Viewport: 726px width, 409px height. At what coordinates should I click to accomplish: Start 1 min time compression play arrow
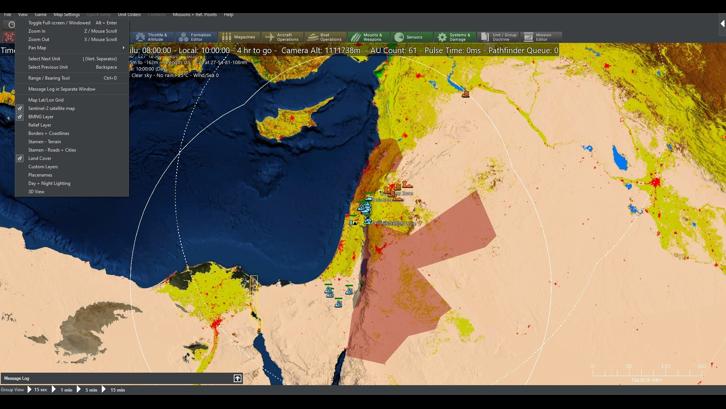click(54, 390)
